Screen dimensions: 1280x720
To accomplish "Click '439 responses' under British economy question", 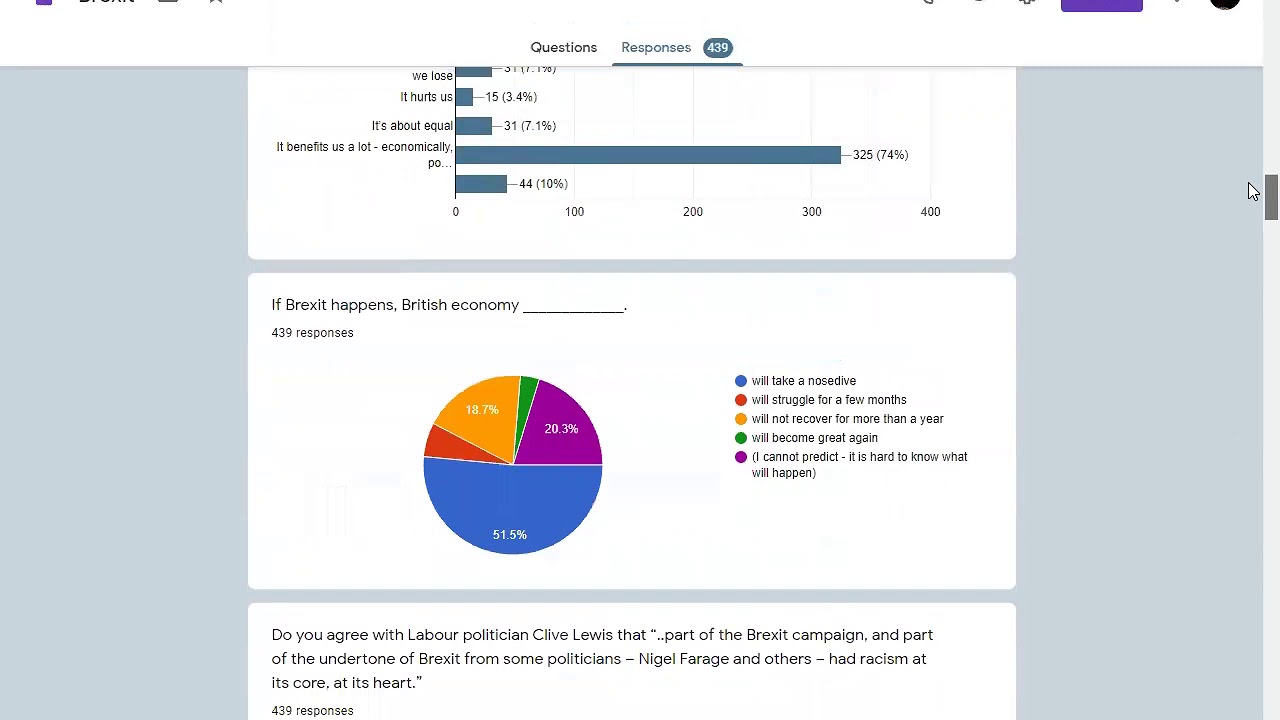I will pos(312,333).
